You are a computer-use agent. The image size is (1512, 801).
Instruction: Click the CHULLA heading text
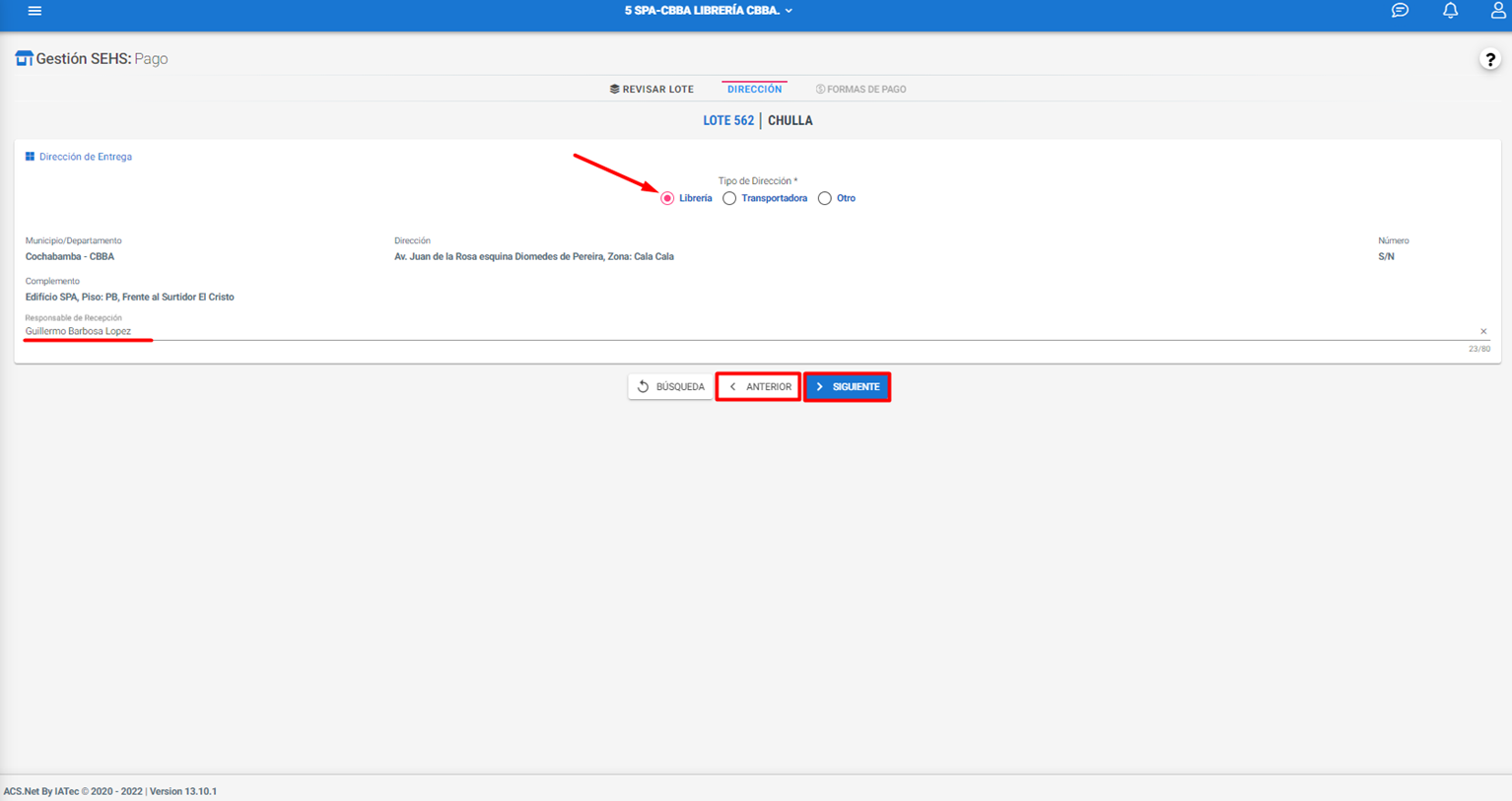click(x=790, y=120)
